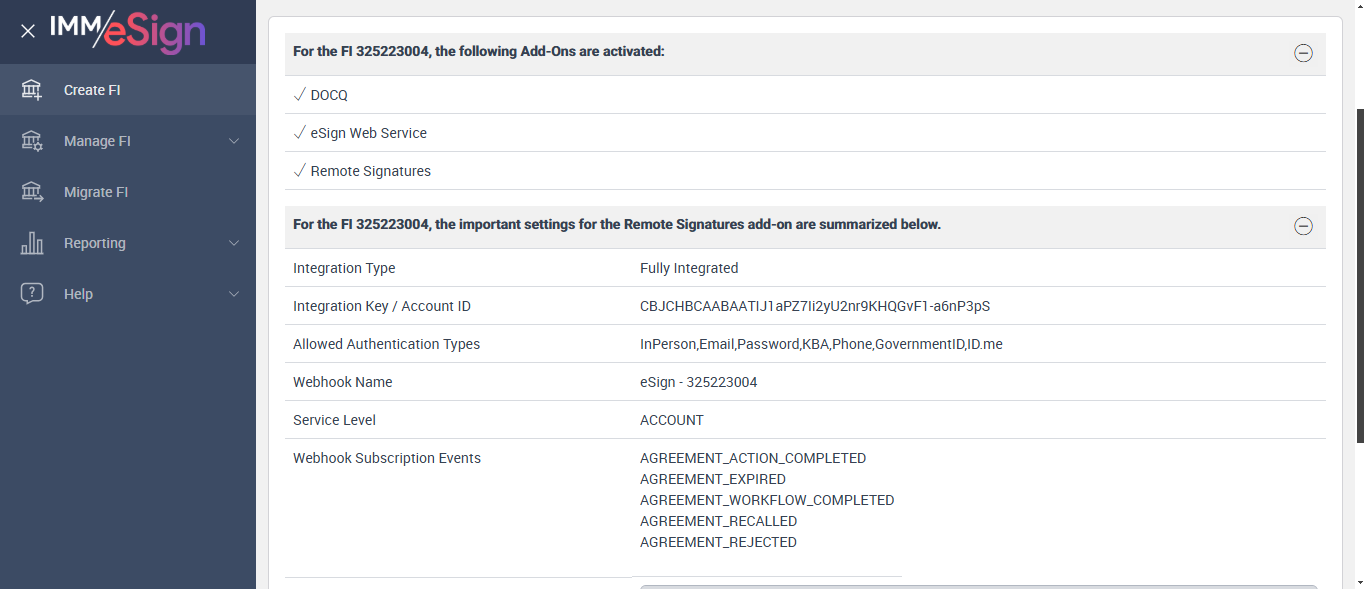The height and width of the screenshot is (589, 1366).
Task: Click the Manage FI gear-bank icon
Action: 32,141
